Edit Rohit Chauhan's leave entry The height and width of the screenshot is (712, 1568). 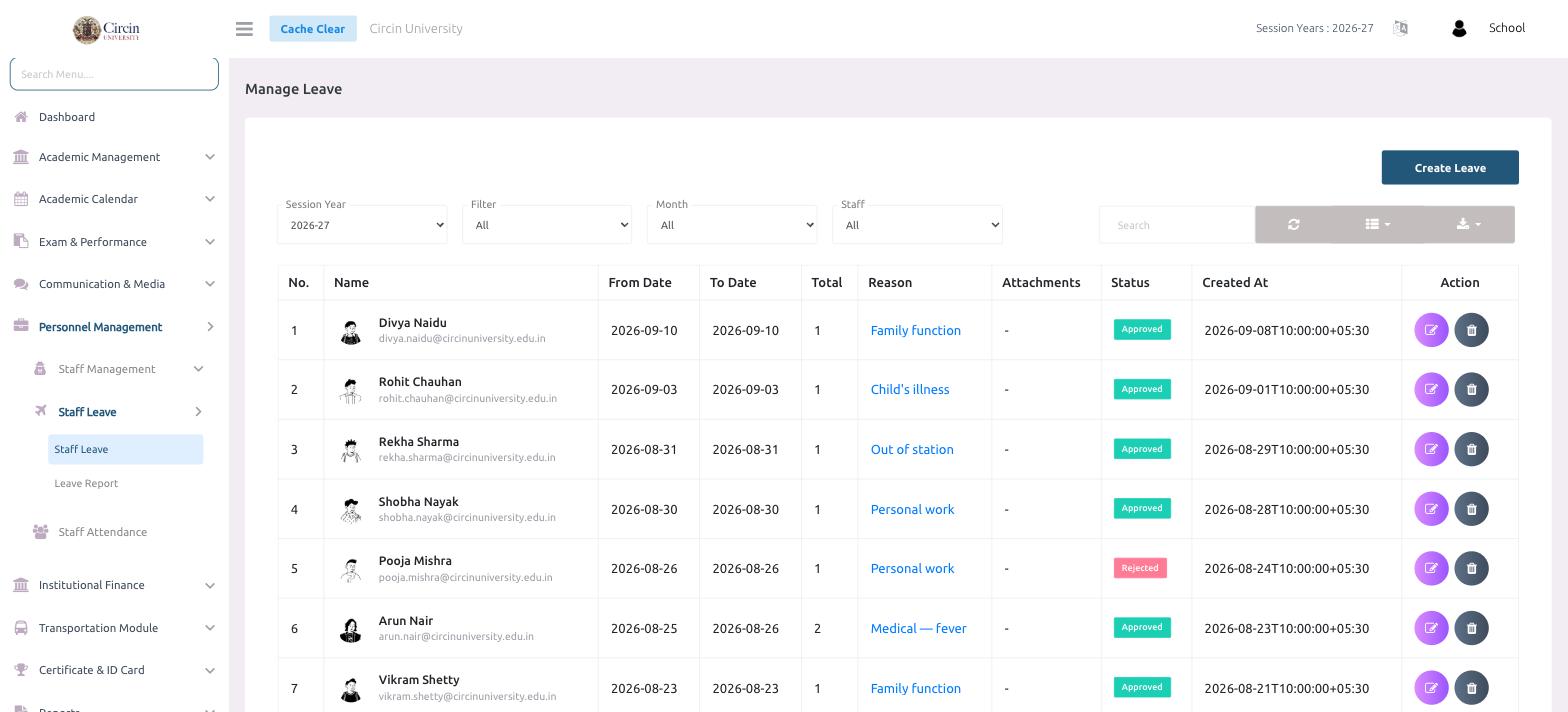coord(1431,389)
